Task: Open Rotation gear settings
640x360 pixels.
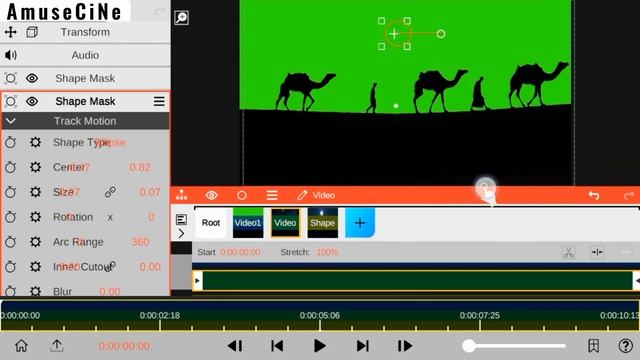Action: (36, 217)
